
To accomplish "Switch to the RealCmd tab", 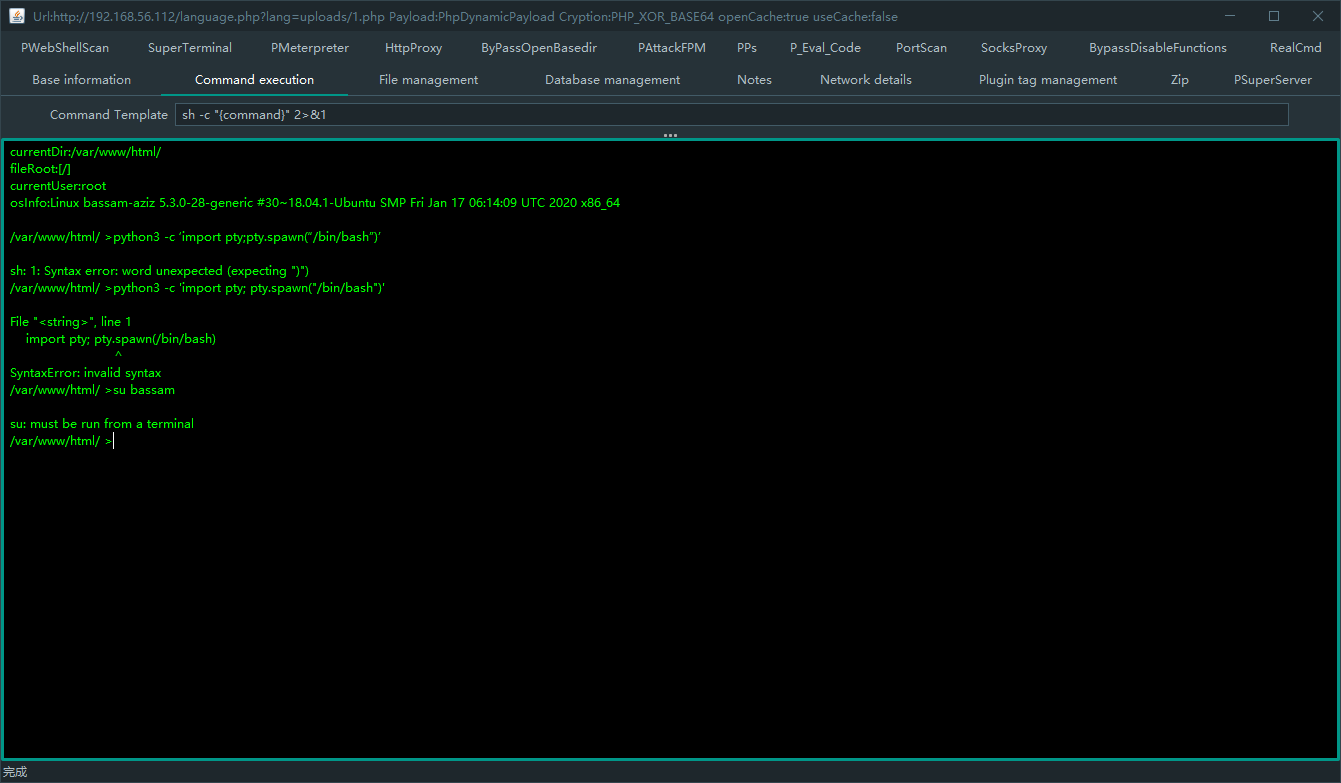I will [1296, 47].
